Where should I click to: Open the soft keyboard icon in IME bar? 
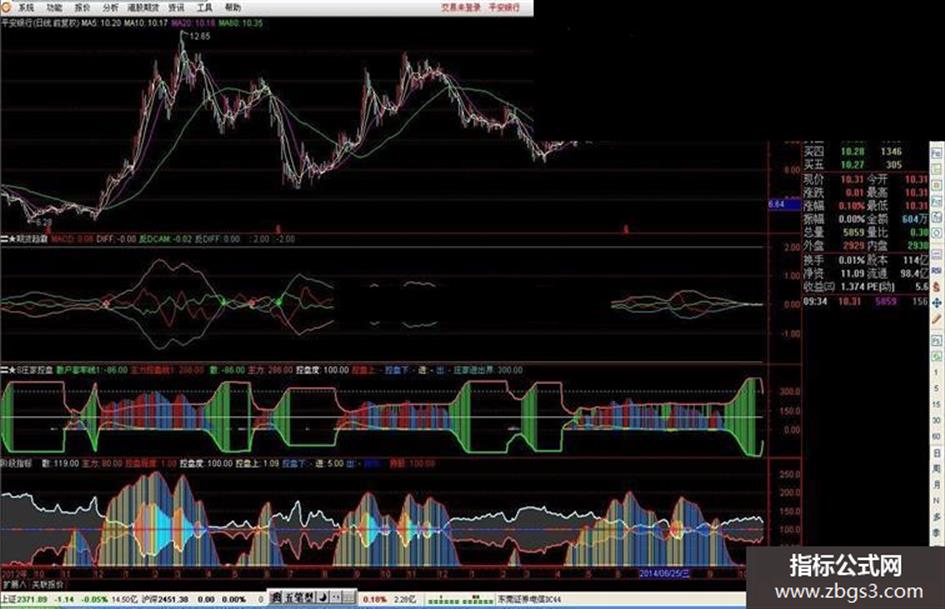349,598
